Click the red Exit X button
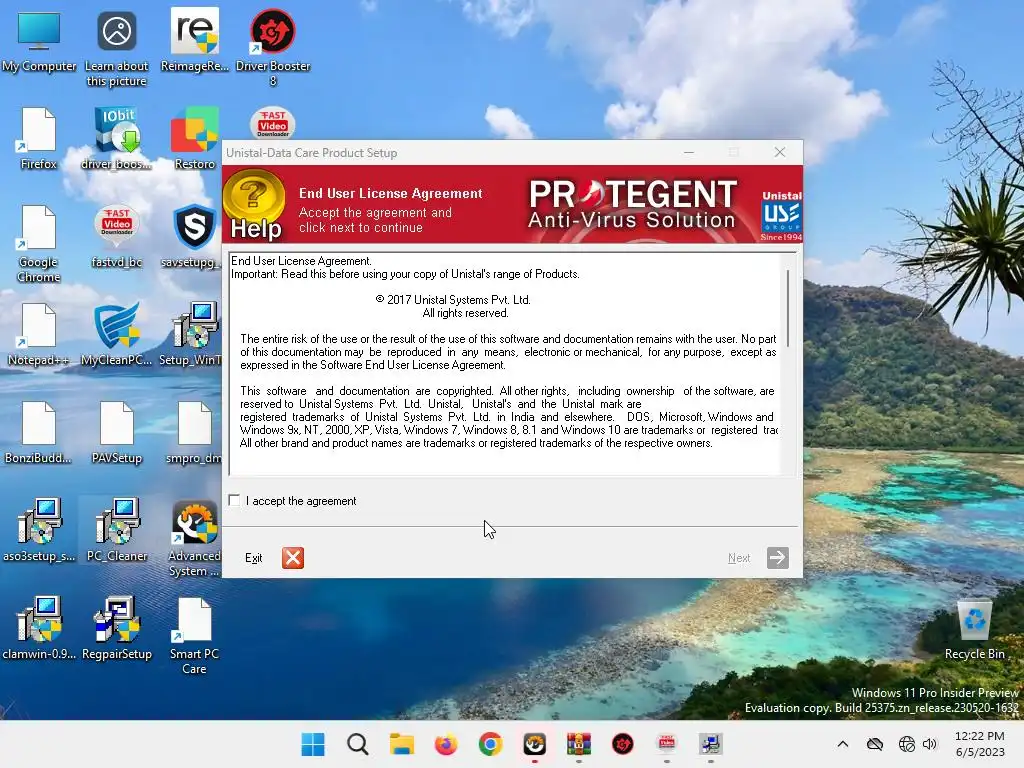This screenshot has width=1024, height=768. click(x=293, y=558)
